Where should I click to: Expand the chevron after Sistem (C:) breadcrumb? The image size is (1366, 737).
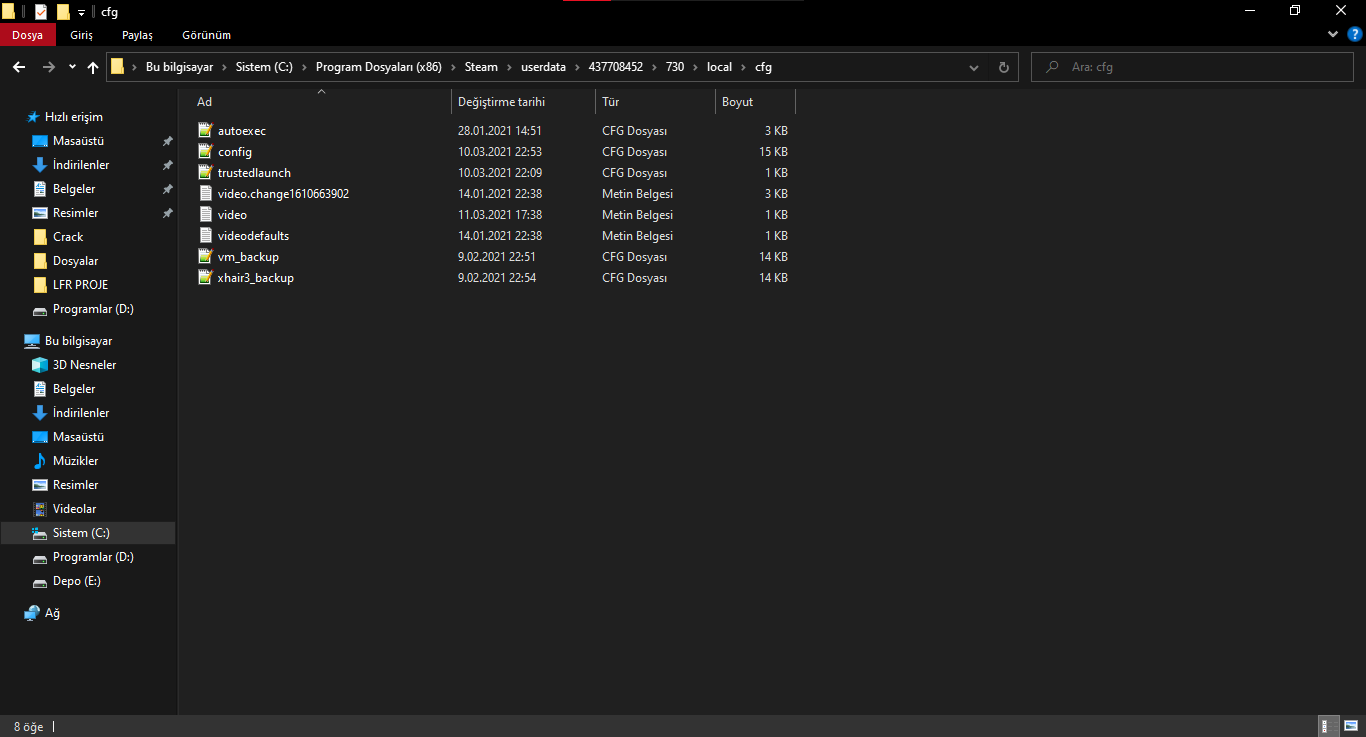click(304, 67)
